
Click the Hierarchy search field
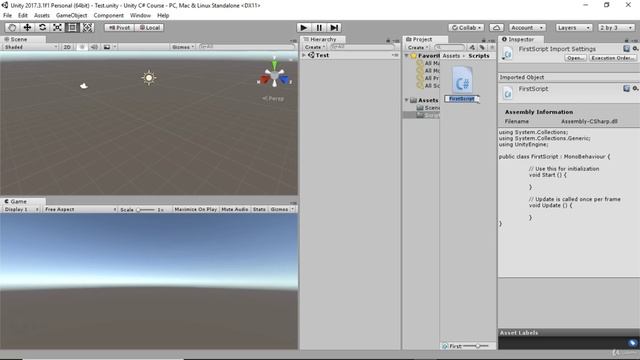(x=362, y=47)
